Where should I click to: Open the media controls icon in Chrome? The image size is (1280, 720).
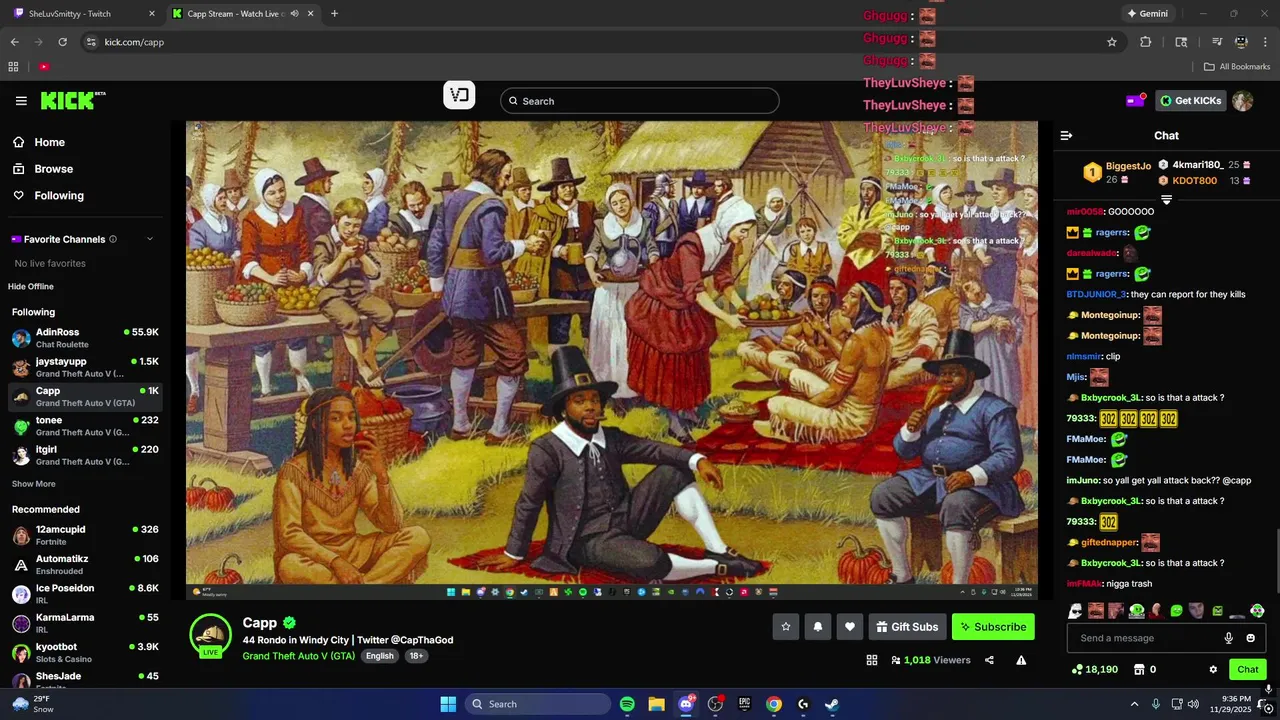1217,42
